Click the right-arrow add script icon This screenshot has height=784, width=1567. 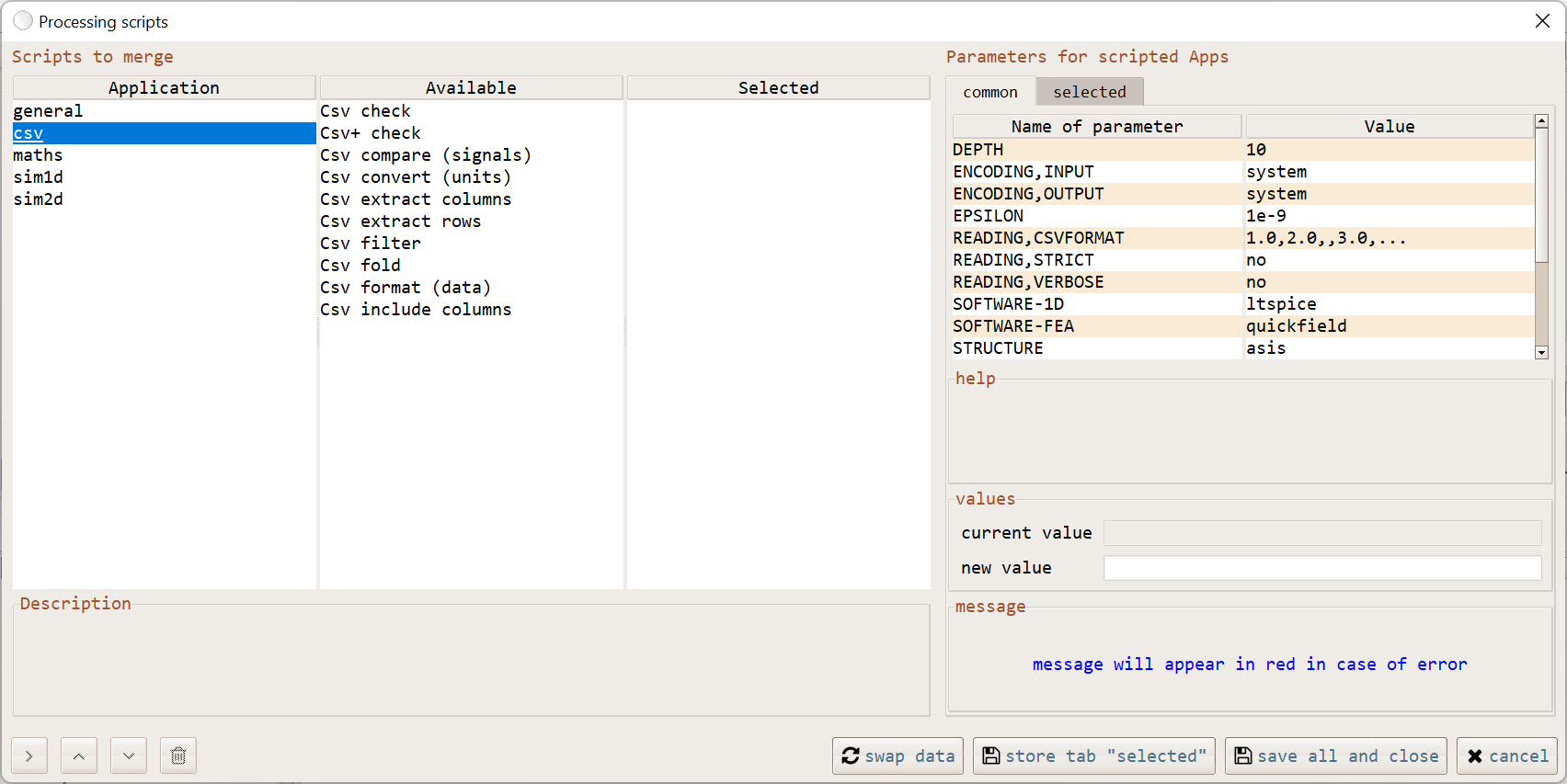(x=29, y=756)
